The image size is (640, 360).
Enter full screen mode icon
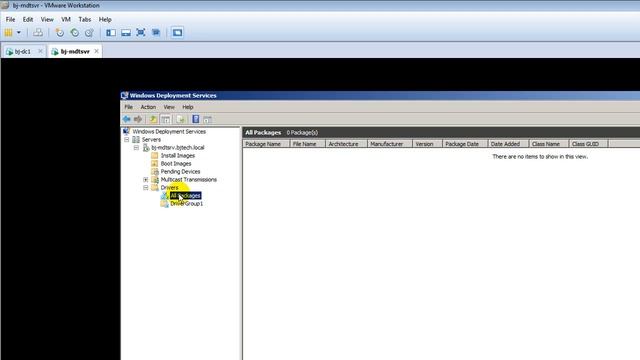click(x=141, y=33)
